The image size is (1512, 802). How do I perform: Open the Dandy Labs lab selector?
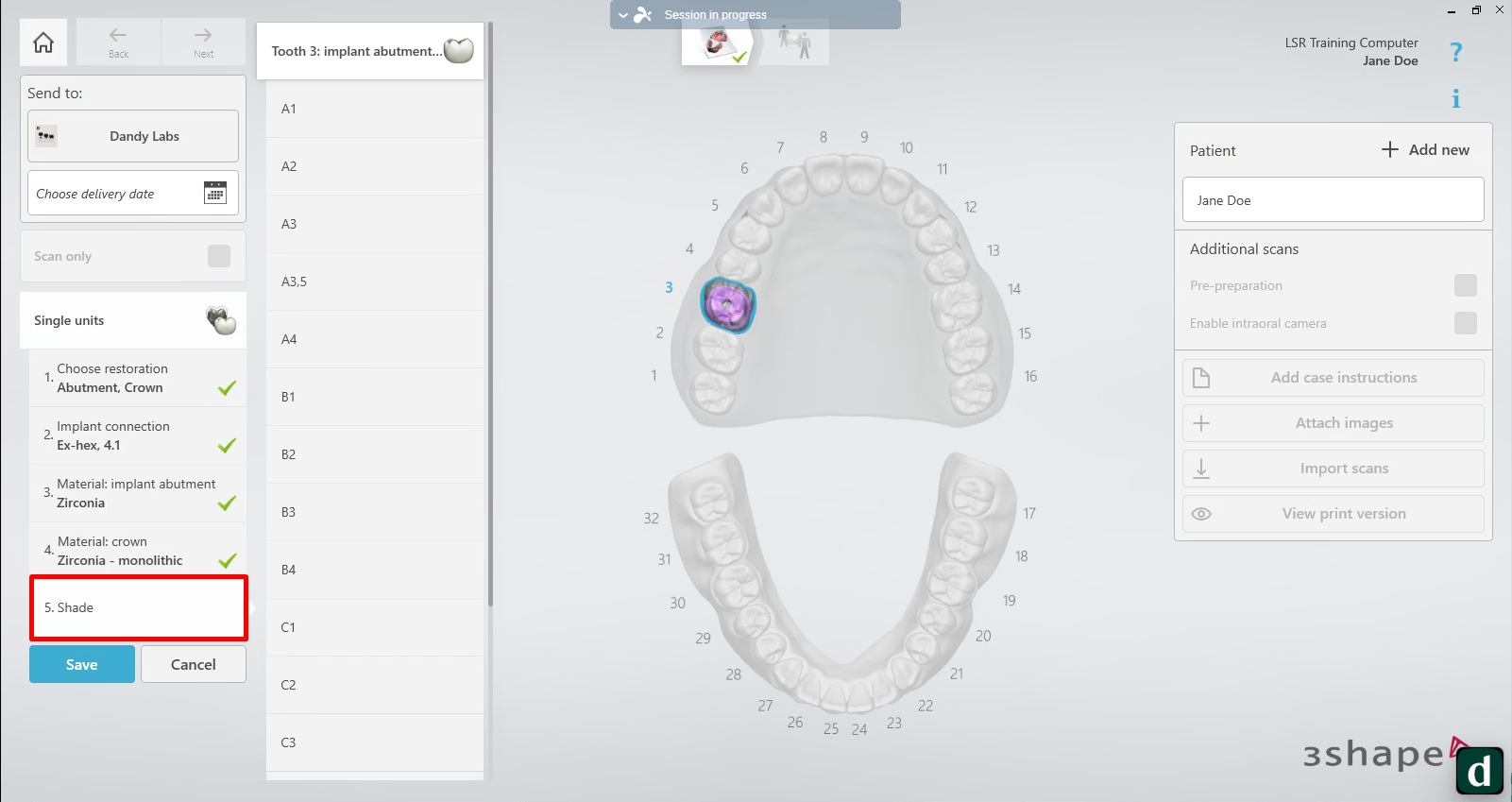coord(133,136)
